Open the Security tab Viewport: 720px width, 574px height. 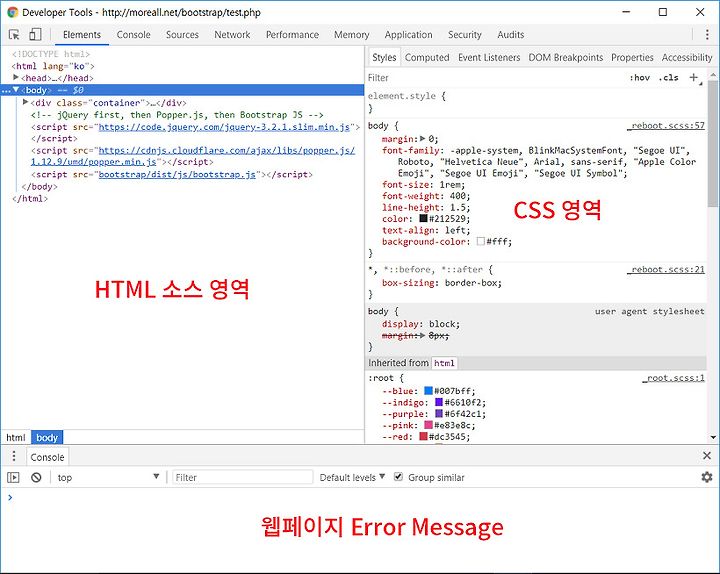pyautogui.click(x=465, y=34)
